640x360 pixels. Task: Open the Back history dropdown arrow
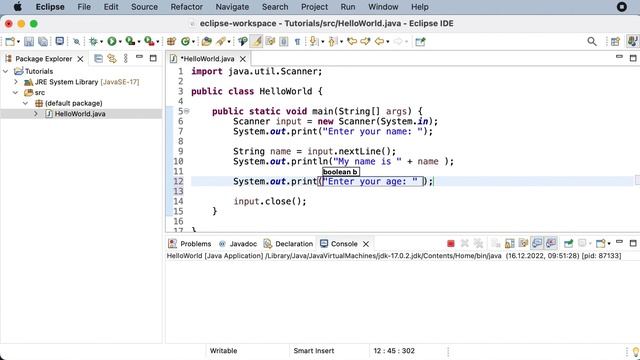tap(388, 42)
